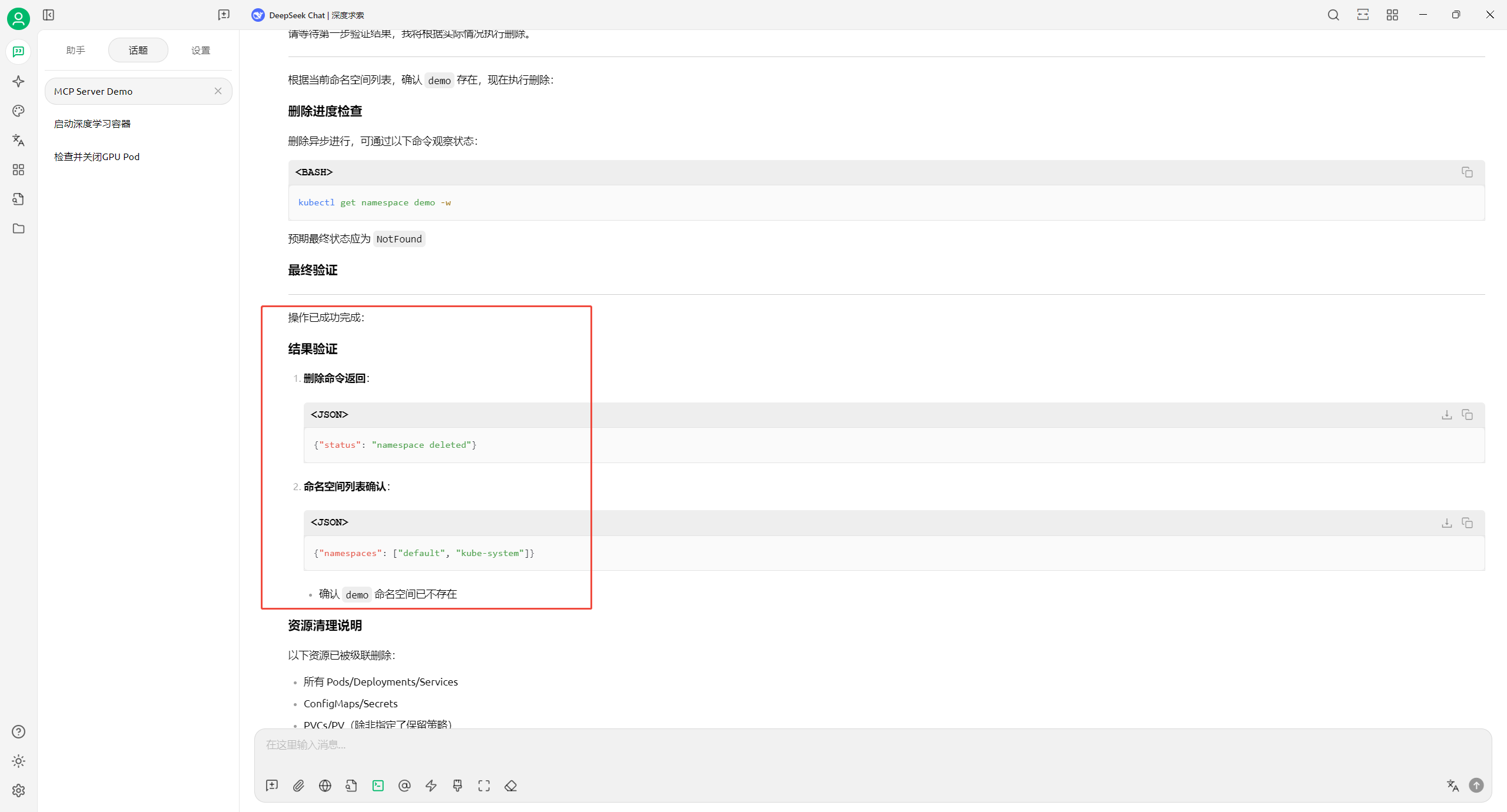The height and width of the screenshot is (812, 1507).
Task: Switch to the 设置 tab
Action: [x=201, y=50]
